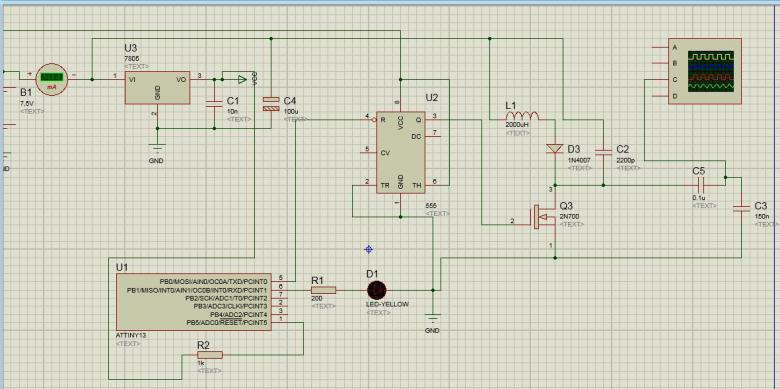
Task: Click capacitor C2 2200p
Action: 603,151
